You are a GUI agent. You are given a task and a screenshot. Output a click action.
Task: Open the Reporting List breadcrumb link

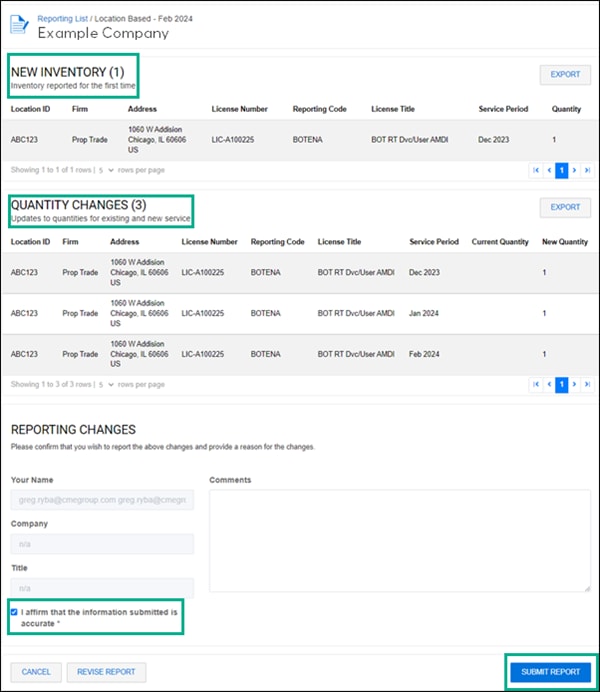click(63, 18)
